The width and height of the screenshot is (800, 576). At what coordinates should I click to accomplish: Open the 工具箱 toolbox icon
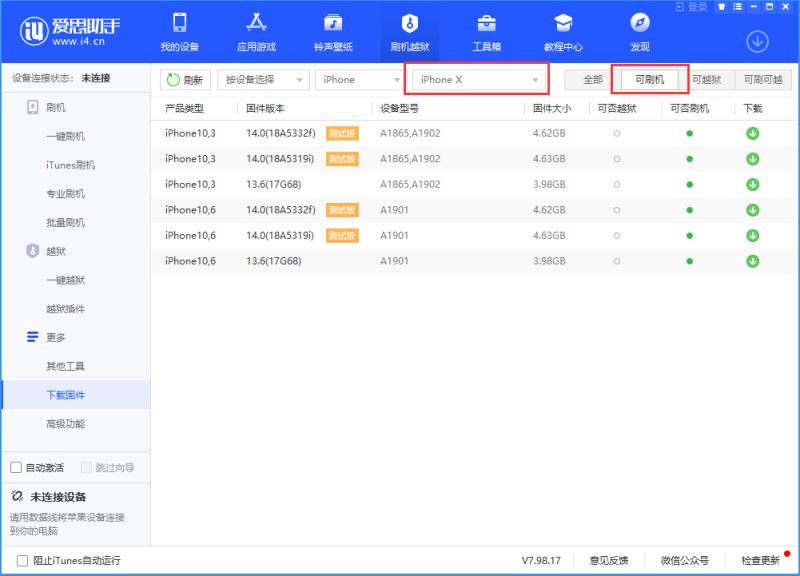[486, 23]
